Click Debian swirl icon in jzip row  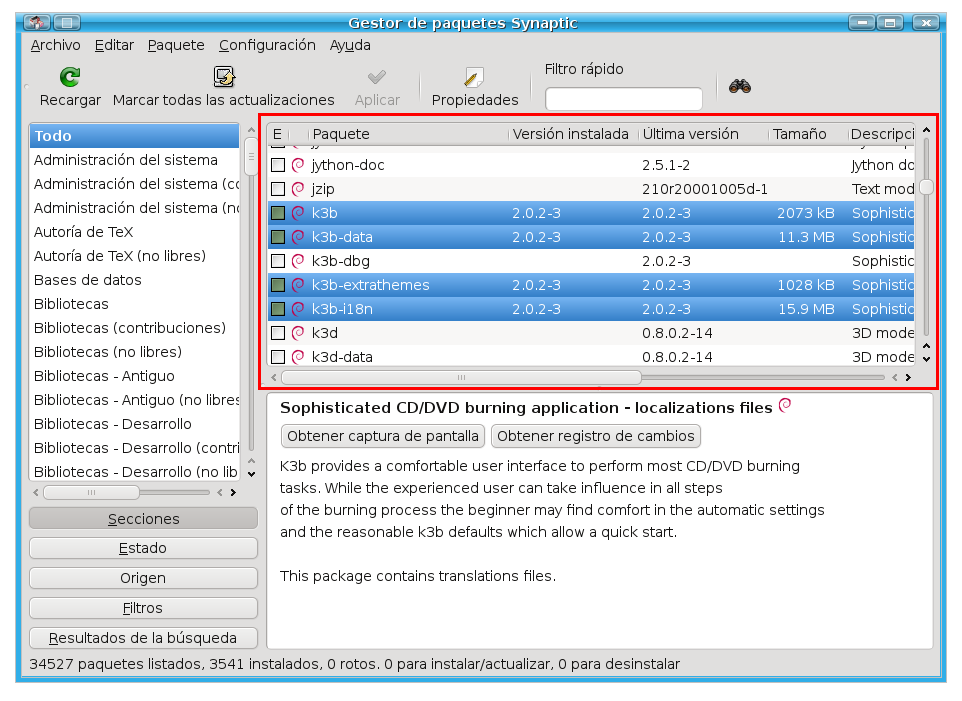[298, 189]
